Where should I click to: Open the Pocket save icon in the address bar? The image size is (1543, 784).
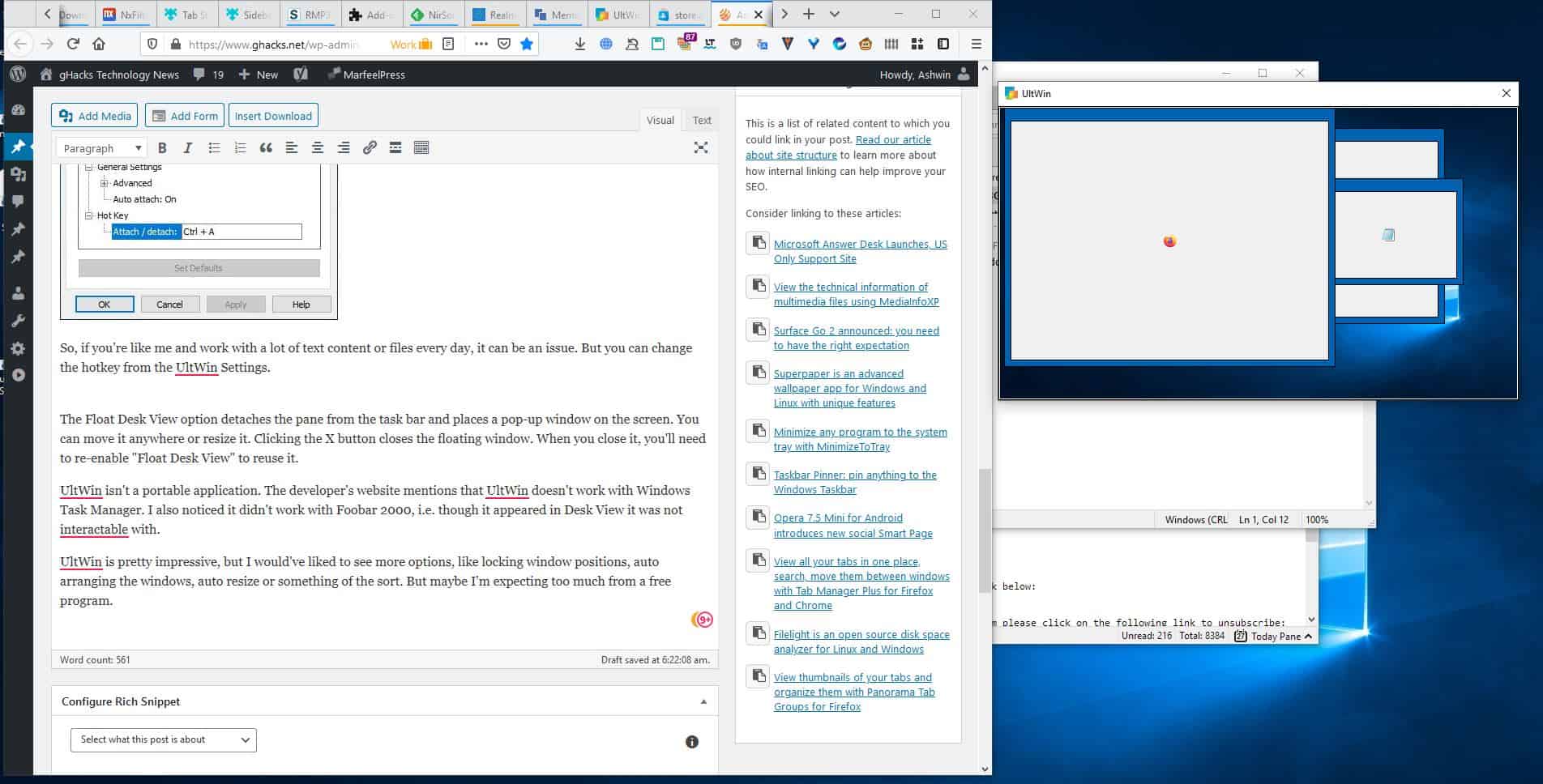pos(504,44)
